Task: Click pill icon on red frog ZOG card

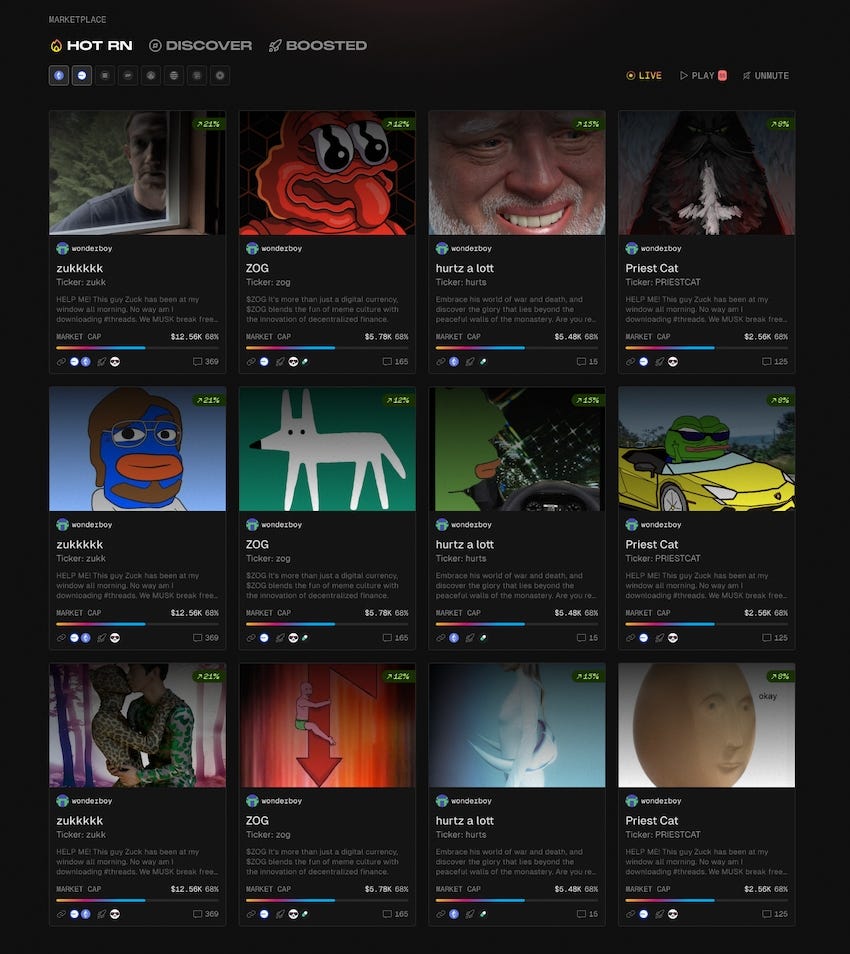Action: [x=305, y=361]
